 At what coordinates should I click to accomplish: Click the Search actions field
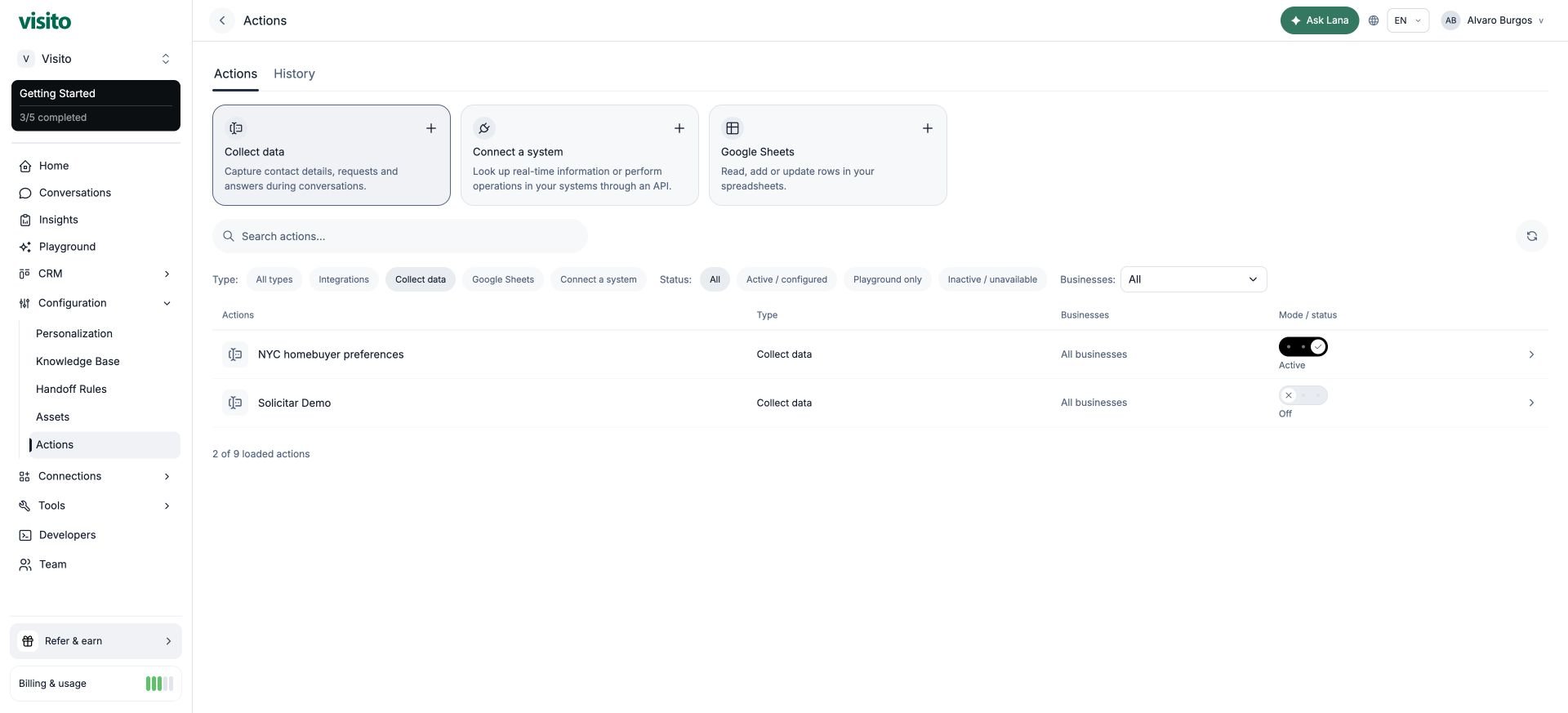click(400, 236)
